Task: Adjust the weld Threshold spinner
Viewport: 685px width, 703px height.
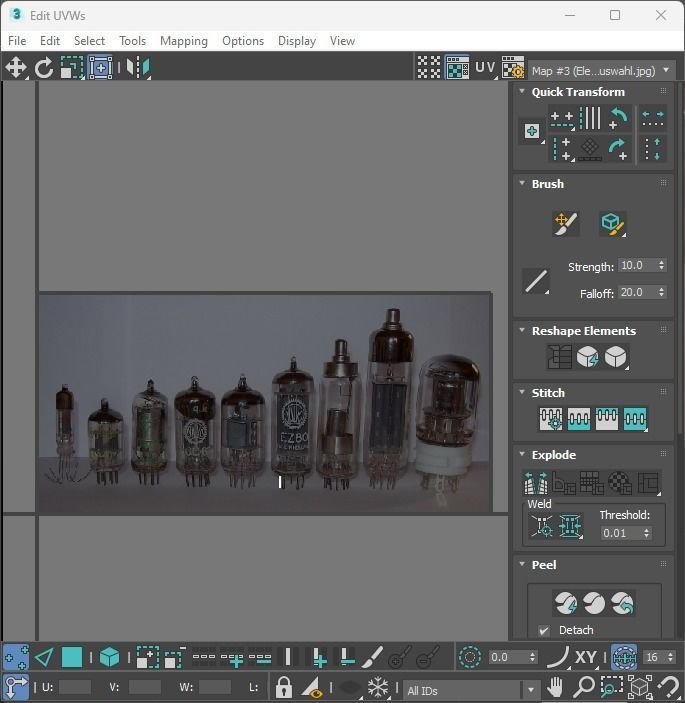Action: point(646,533)
